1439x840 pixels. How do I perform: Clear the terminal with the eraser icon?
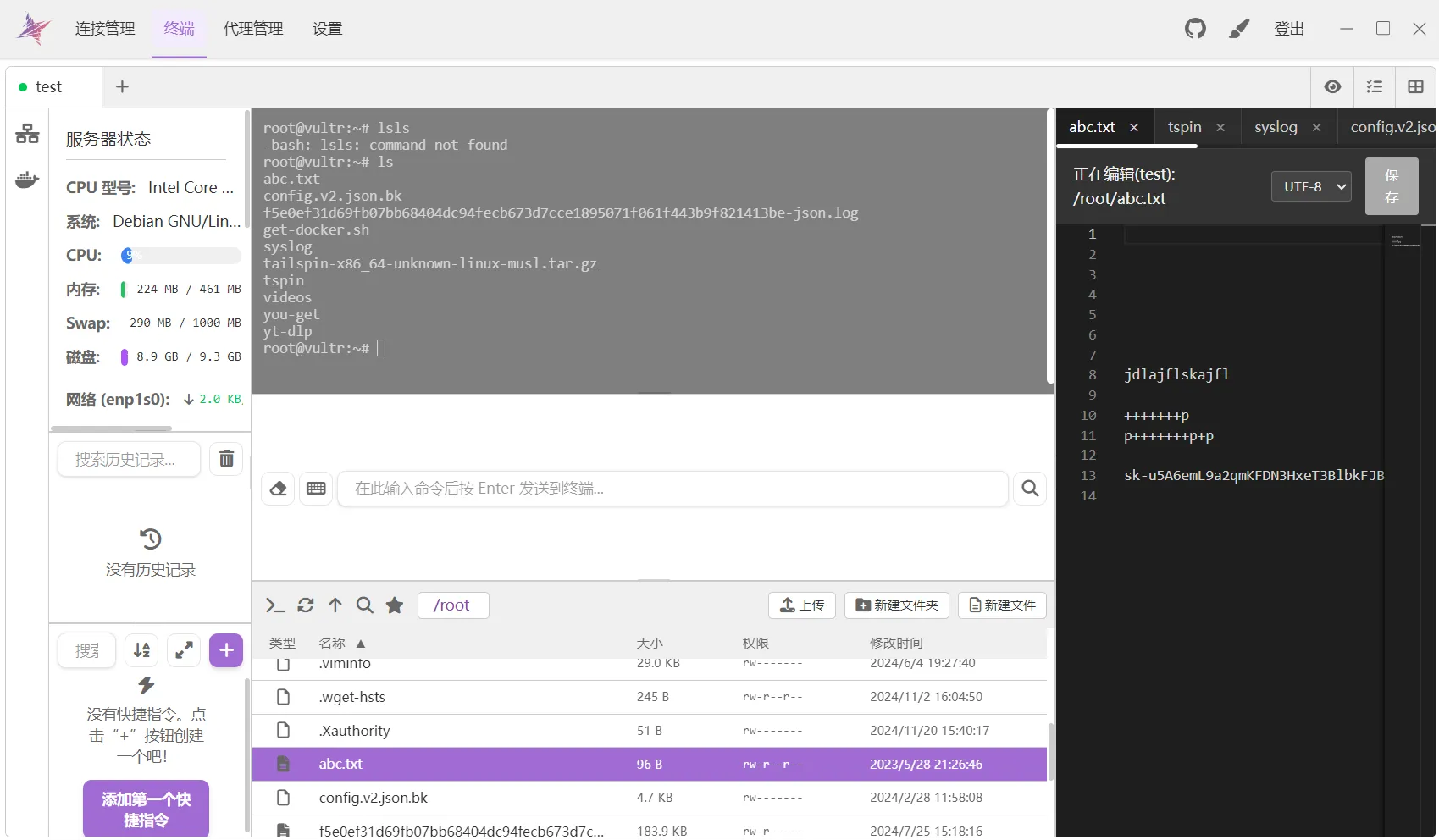[279, 489]
